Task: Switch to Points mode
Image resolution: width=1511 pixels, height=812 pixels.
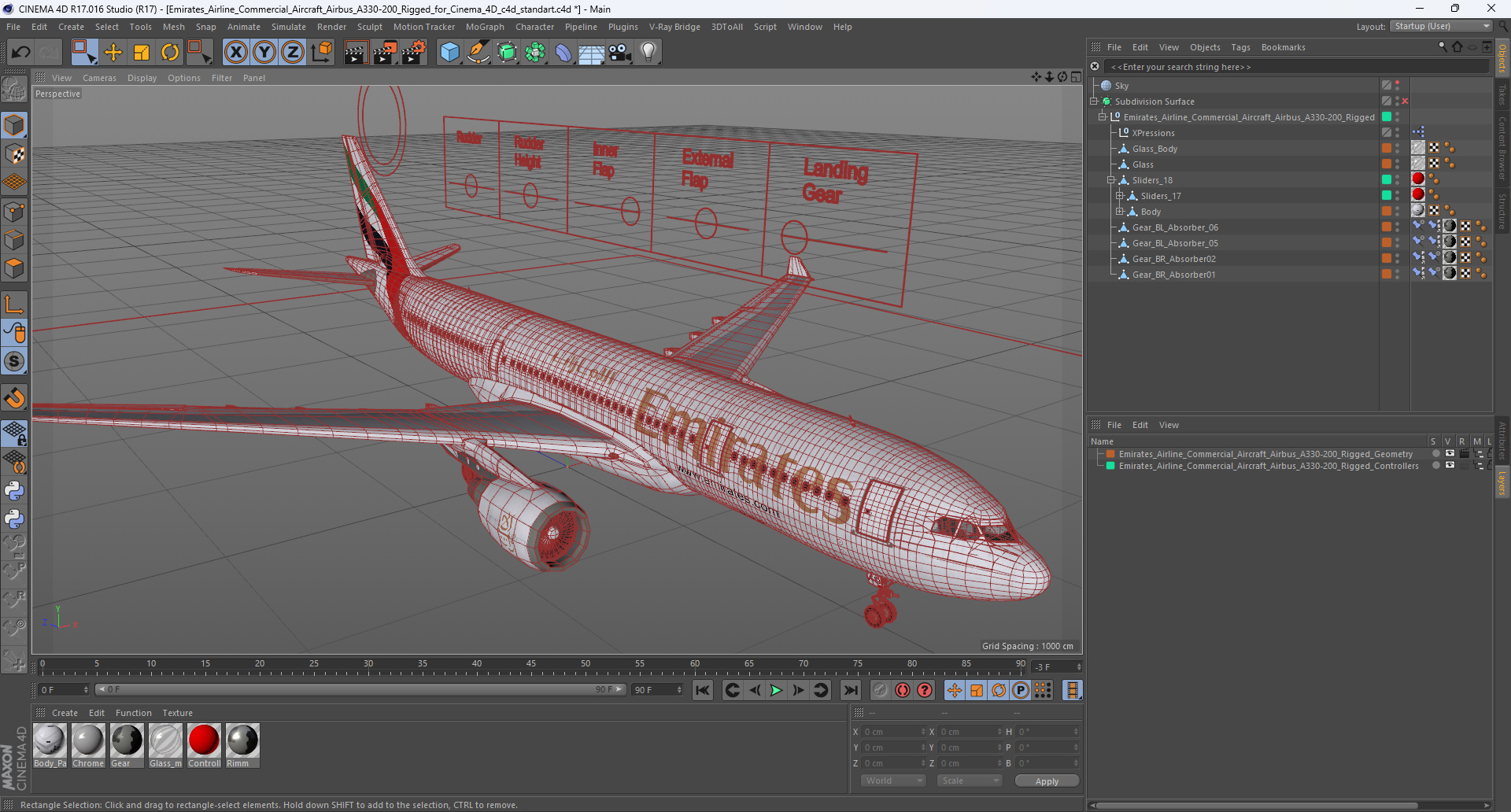Action: point(14,212)
